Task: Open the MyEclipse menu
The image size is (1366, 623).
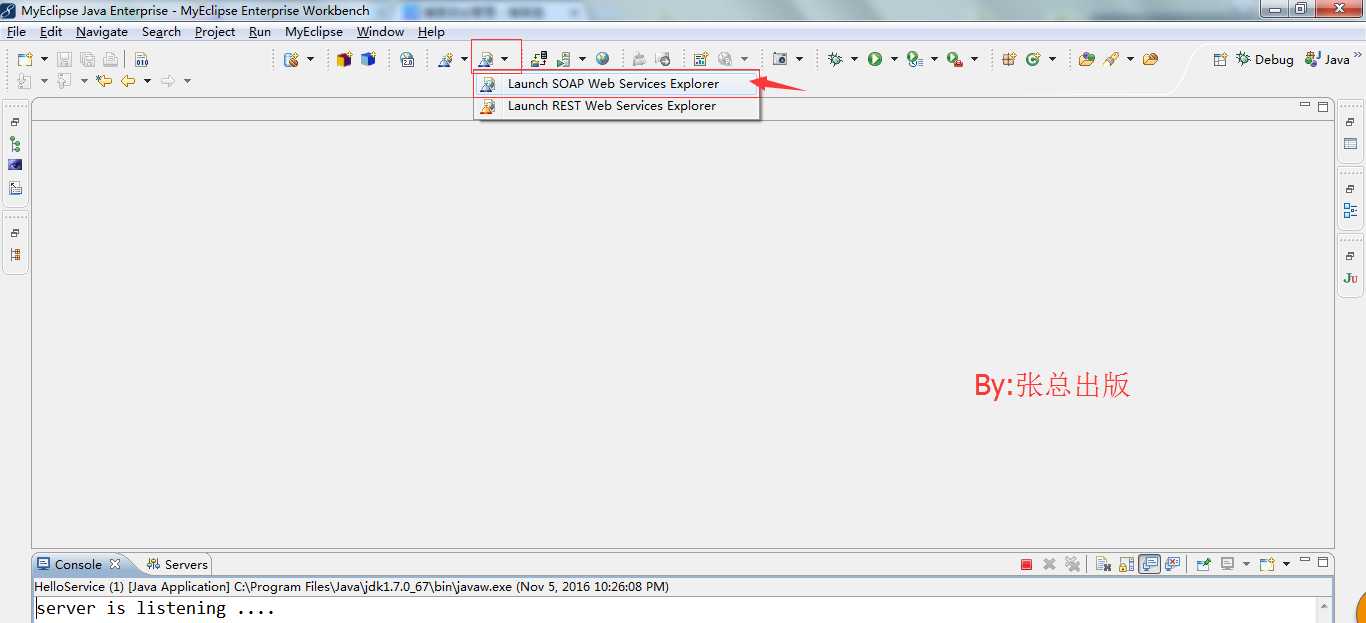Action: click(x=314, y=32)
